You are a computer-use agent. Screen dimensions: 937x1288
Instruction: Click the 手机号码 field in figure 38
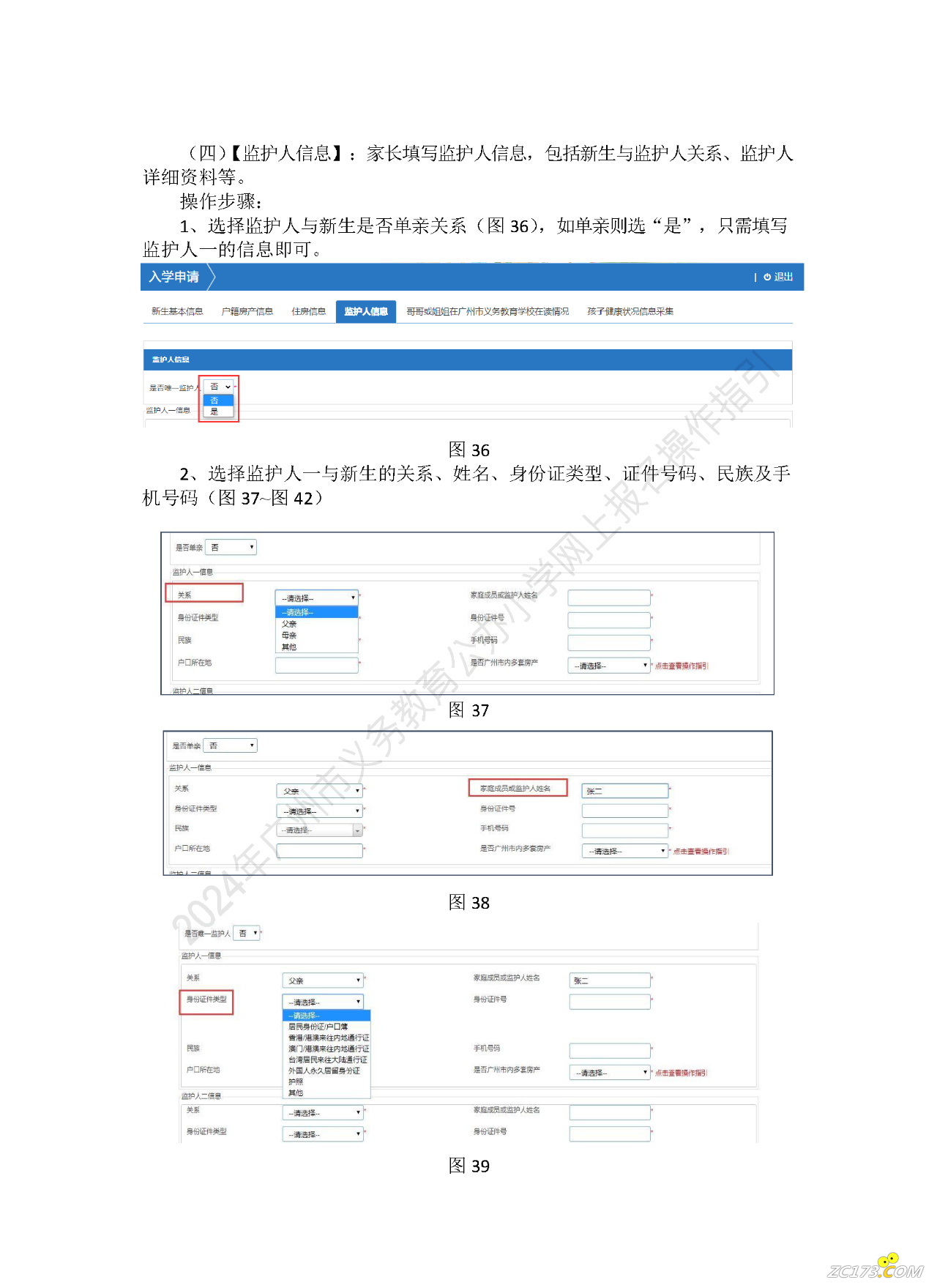click(625, 830)
